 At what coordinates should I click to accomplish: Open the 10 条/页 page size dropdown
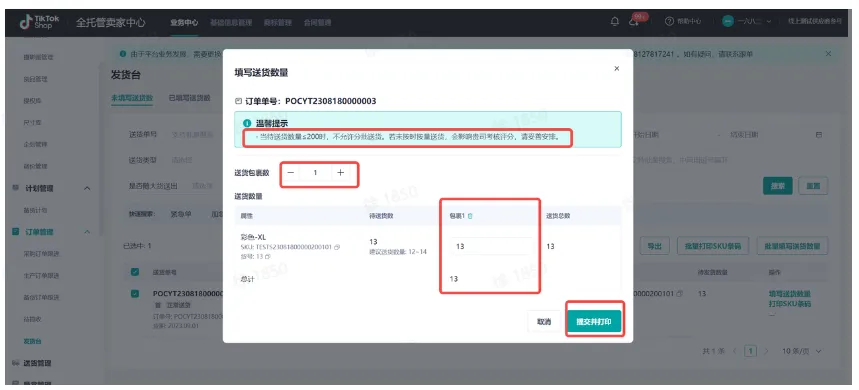point(801,351)
